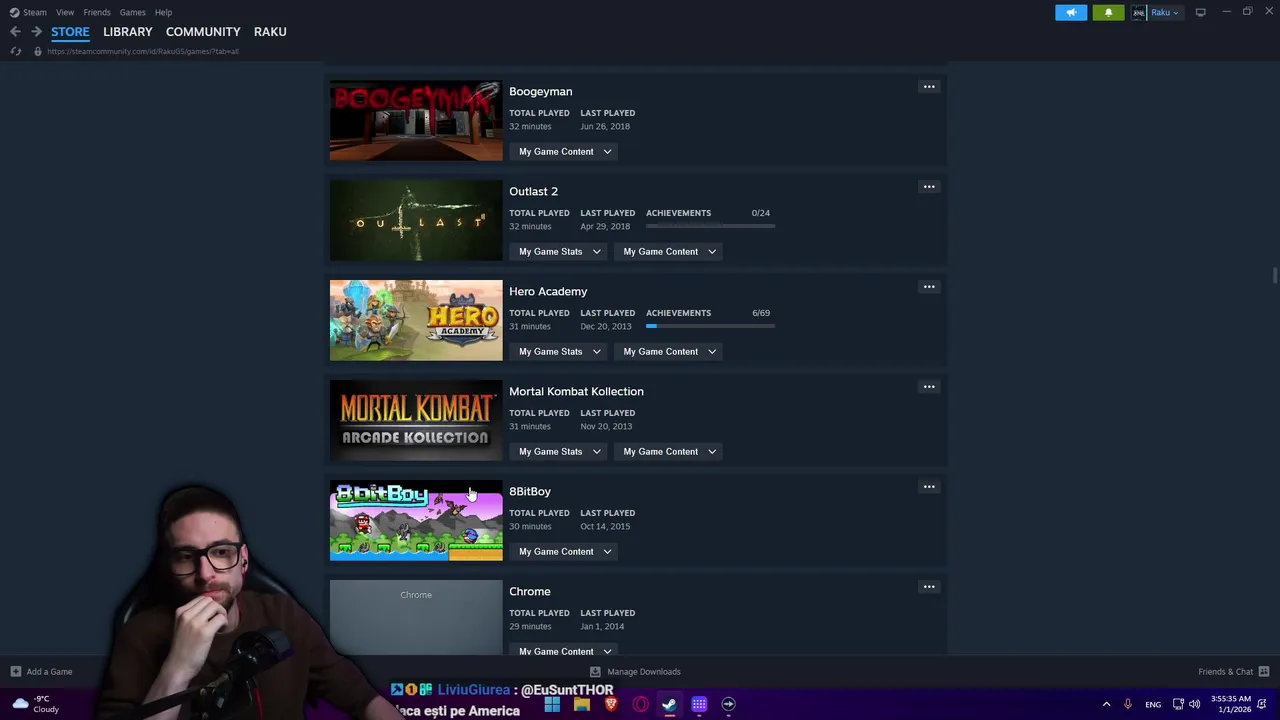1280x720 pixels.
Task: Switch to the RAKU profile tab
Action: tap(270, 32)
